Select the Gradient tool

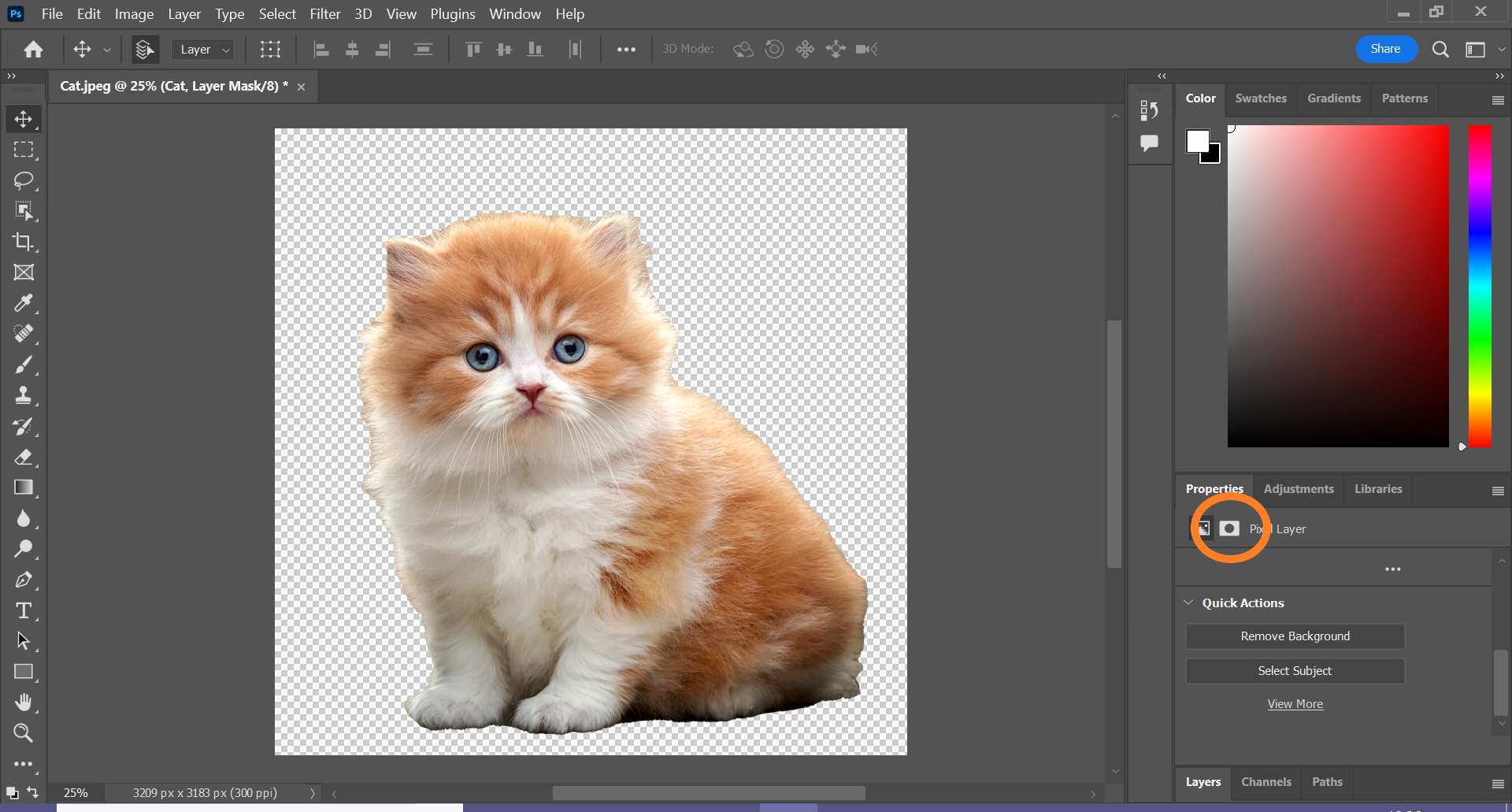(x=24, y=488)
